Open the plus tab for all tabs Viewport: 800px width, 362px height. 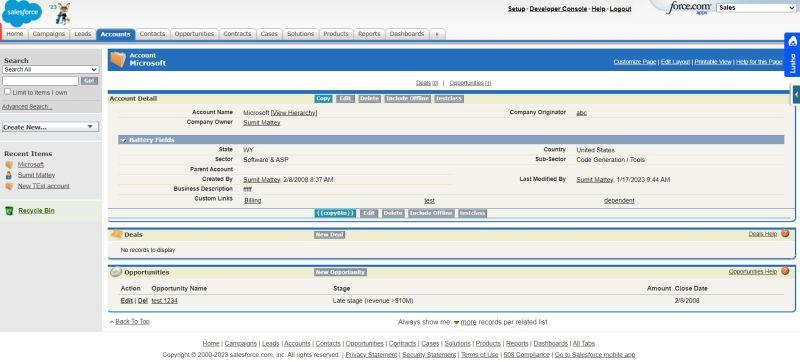[x=437, y=34]
